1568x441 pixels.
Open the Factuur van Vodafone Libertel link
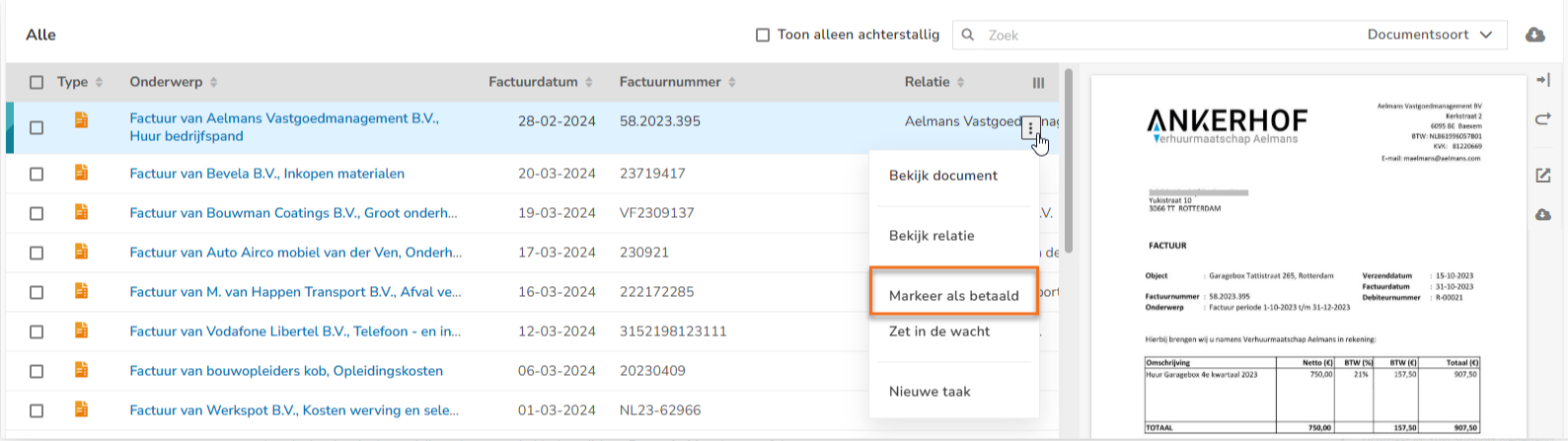pyautogui.click(x=295, y=331)
